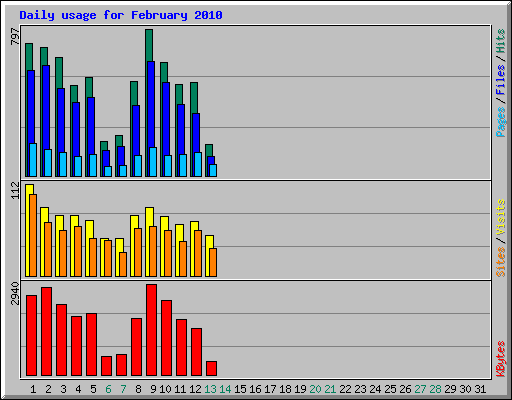Click day 3 on the x-axis
This screenshot has height=400, width=512.
63,389
